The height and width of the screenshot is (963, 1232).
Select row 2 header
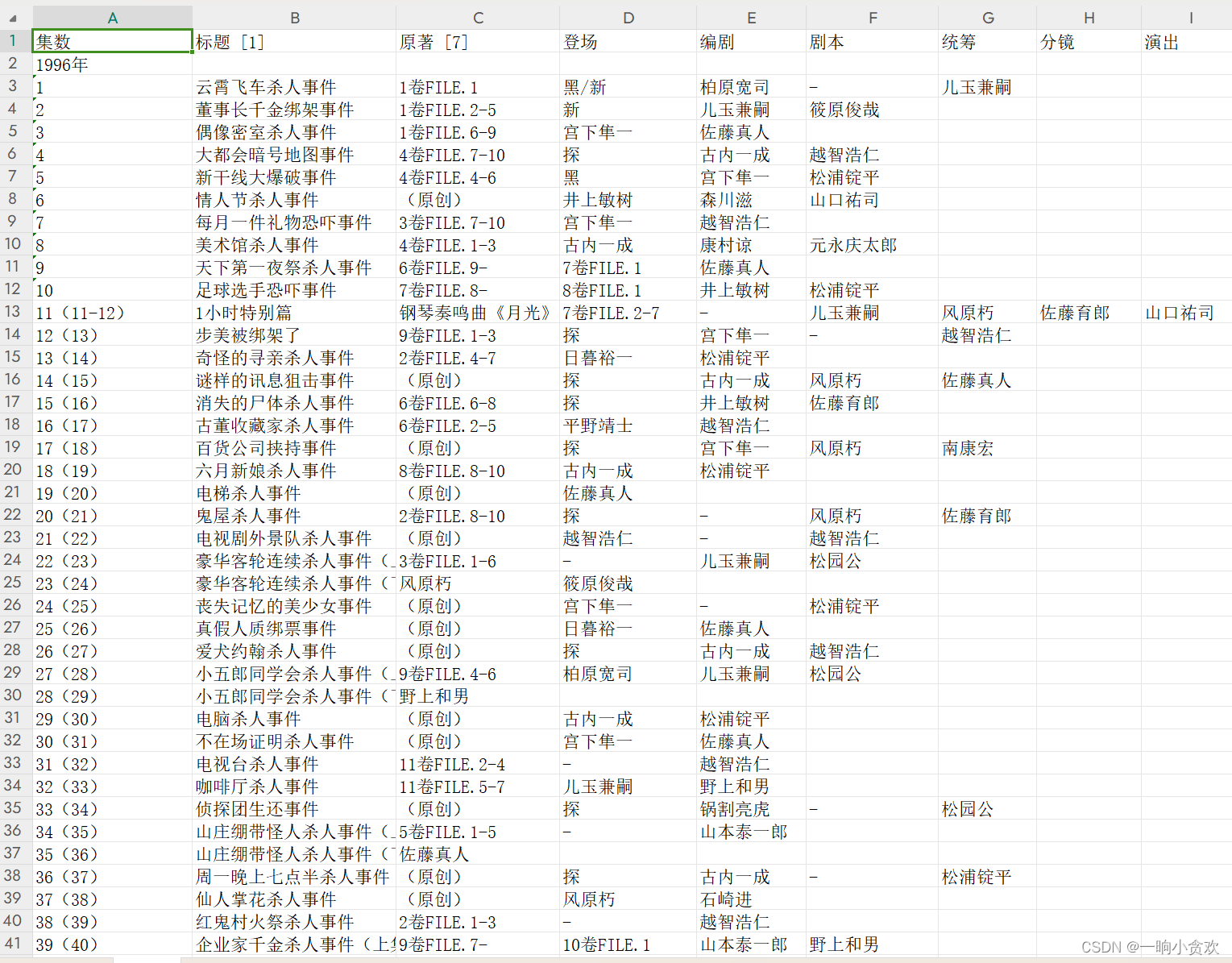pyautogui.click(x=16, y=64)
